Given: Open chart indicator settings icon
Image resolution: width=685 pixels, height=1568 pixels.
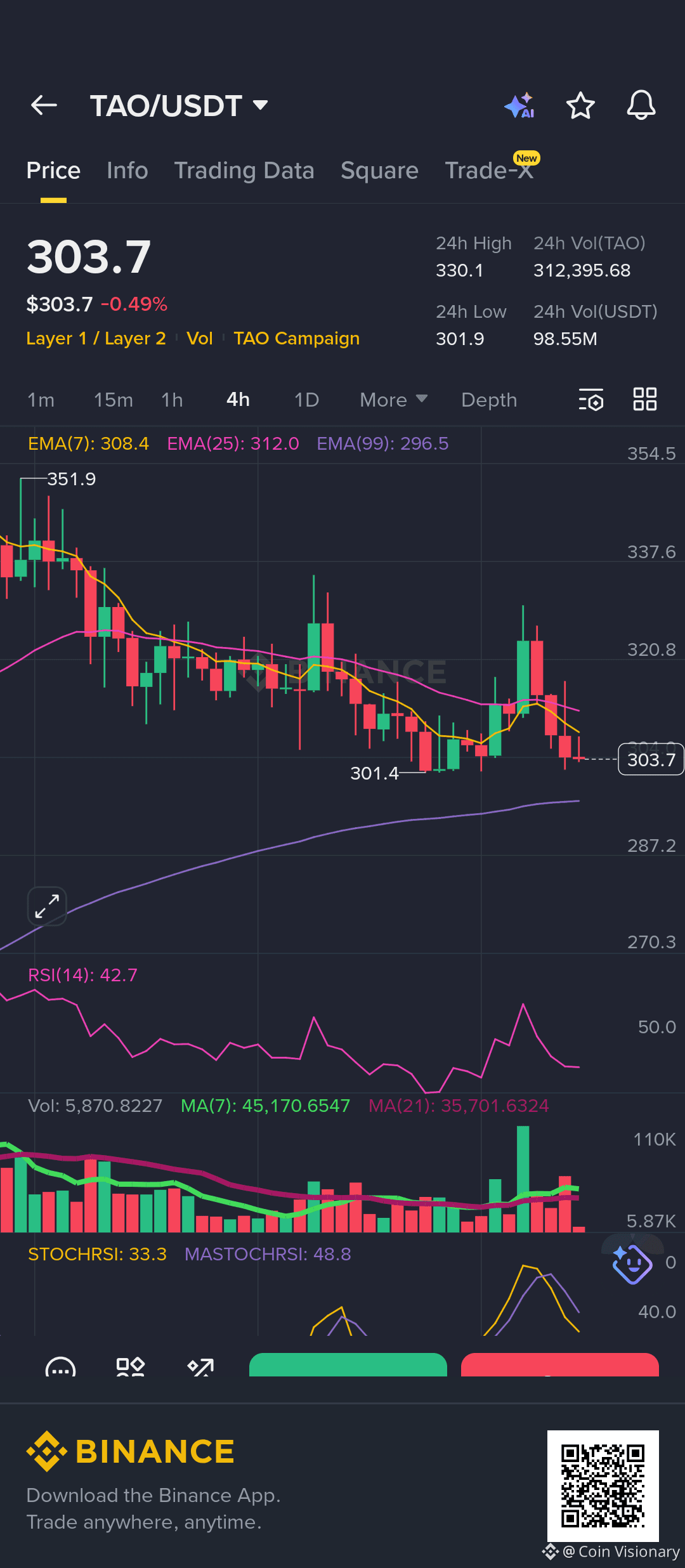Looking at the screenshot, I should (x=591, y=400).
